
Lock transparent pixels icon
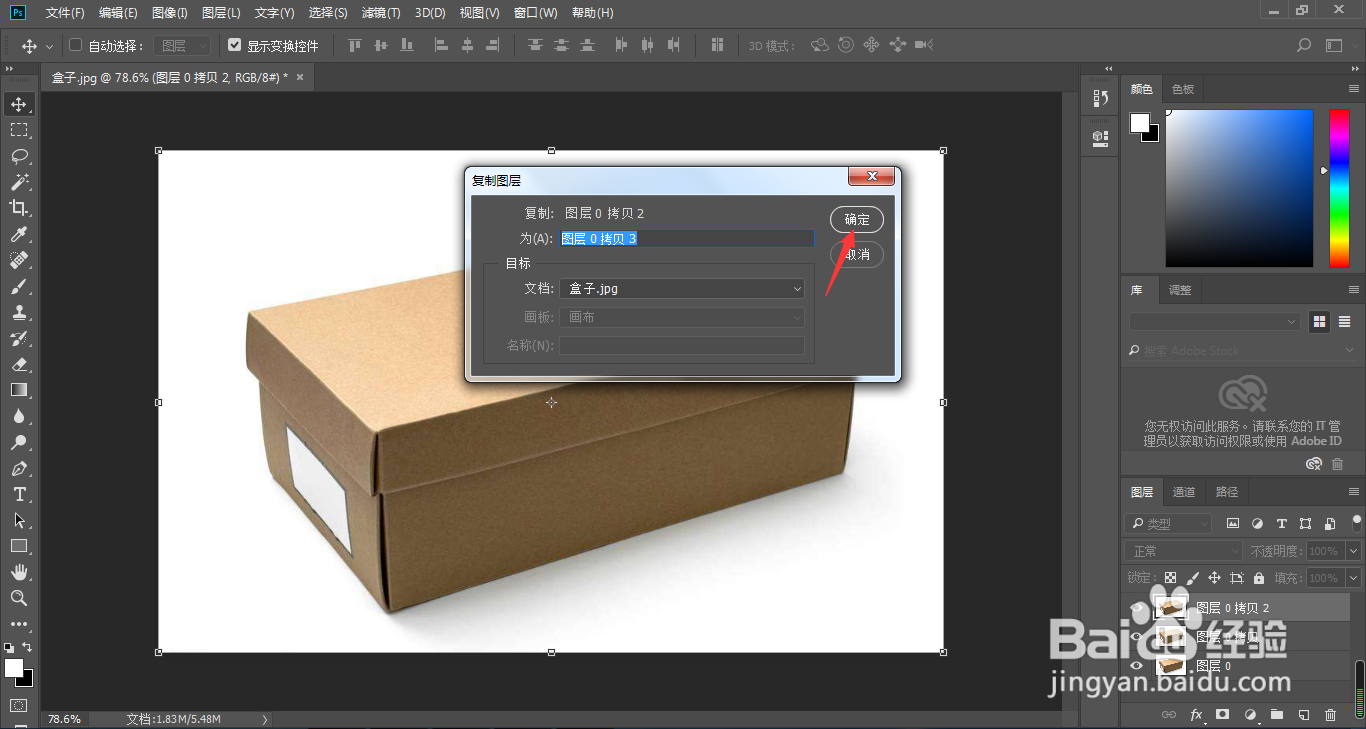1170,578
